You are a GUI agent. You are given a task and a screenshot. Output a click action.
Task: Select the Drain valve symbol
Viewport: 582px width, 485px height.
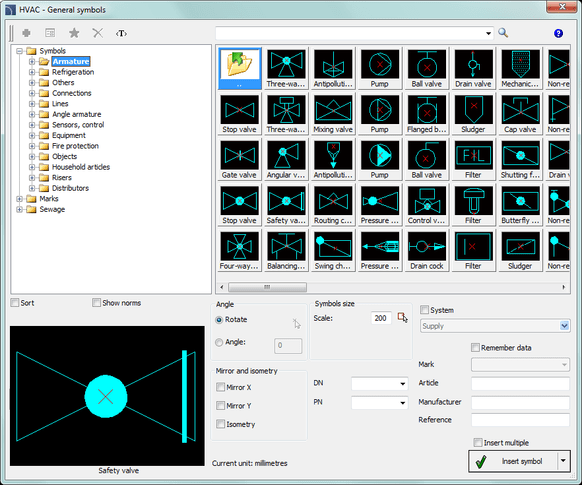coord(473,69)
